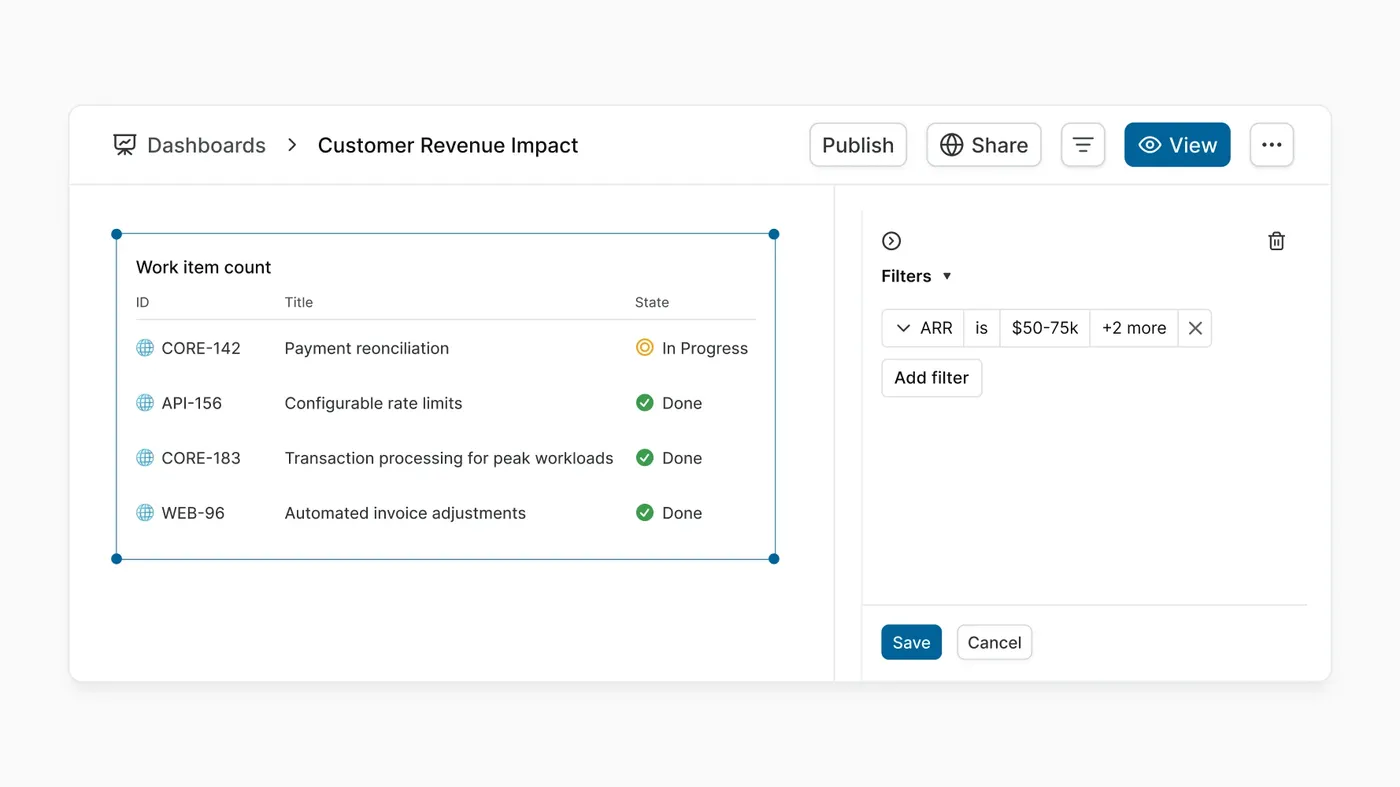
Task: Open work item CORE-142
Action: 201,348
